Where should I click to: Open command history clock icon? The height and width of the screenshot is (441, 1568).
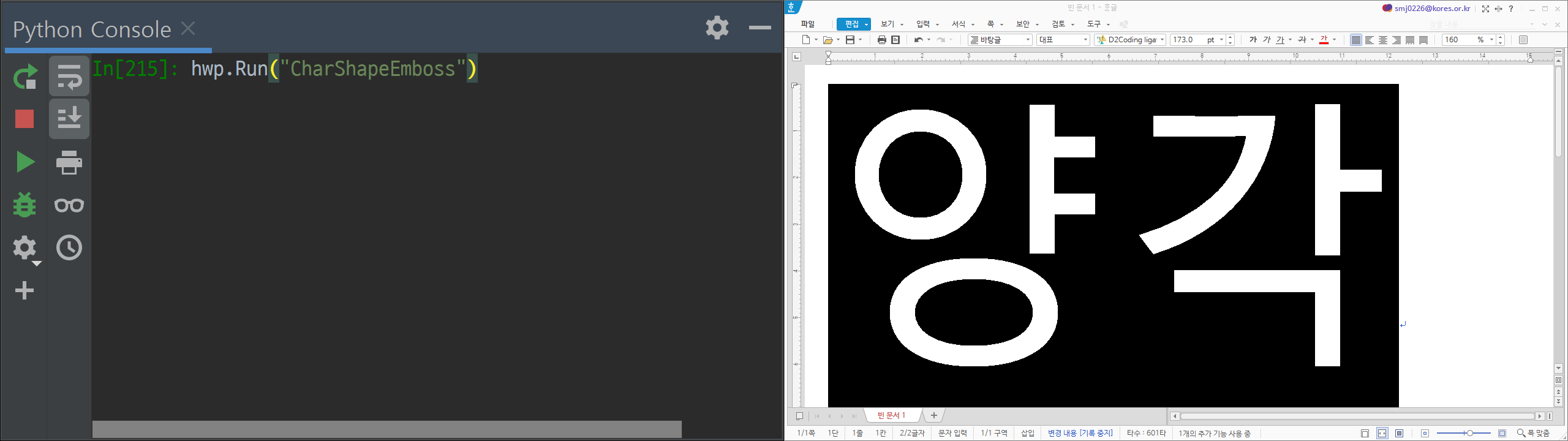coord(69,247)
